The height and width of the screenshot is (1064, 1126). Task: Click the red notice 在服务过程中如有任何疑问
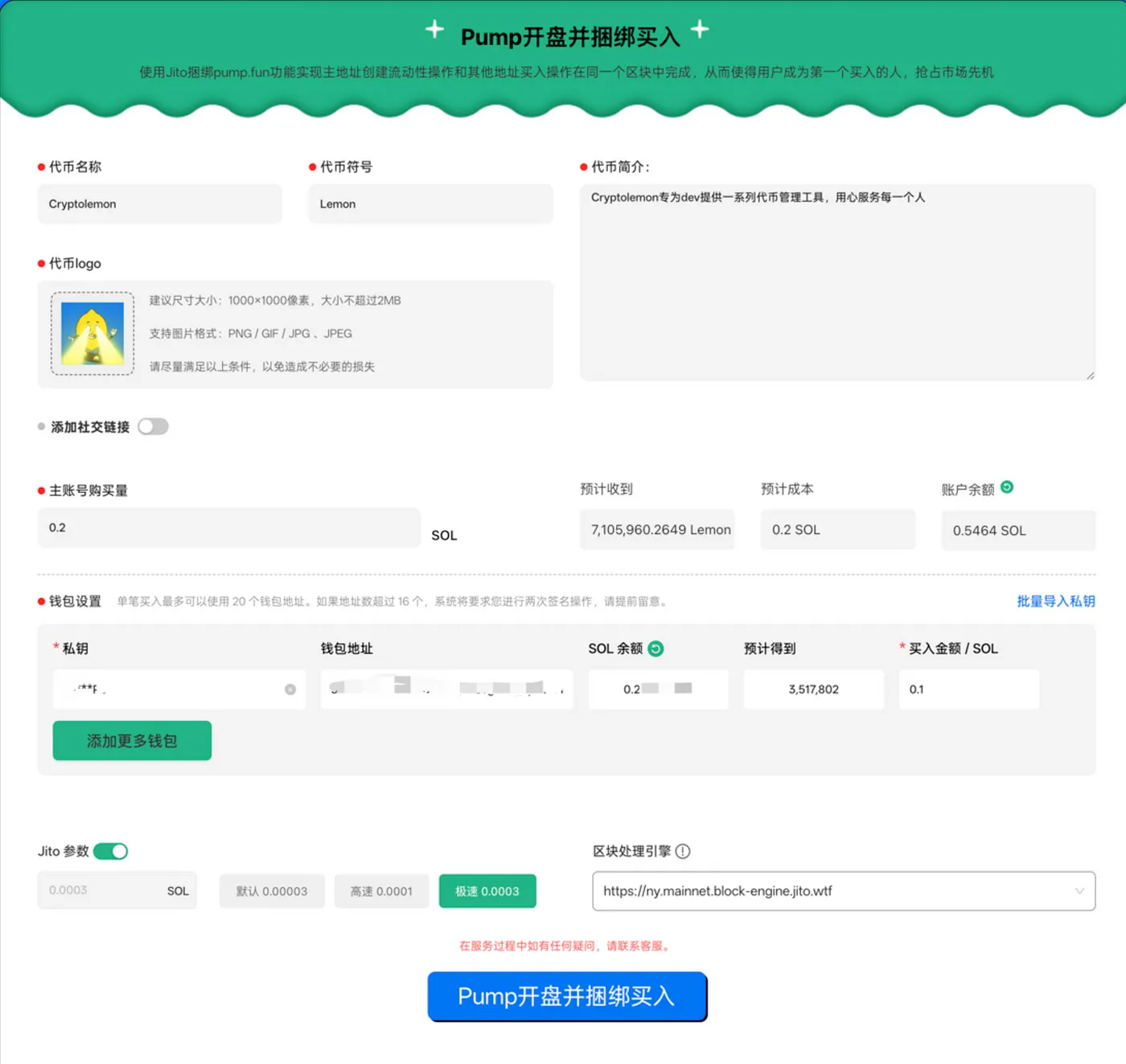567,946
